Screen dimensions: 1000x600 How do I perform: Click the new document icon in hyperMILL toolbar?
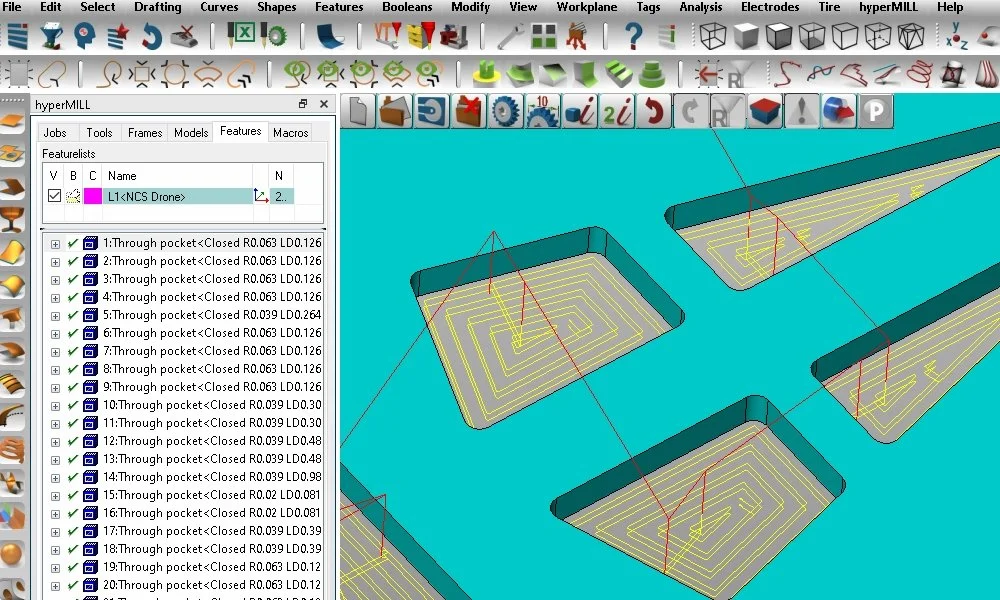pyautogui.click(x=358, y=112)
